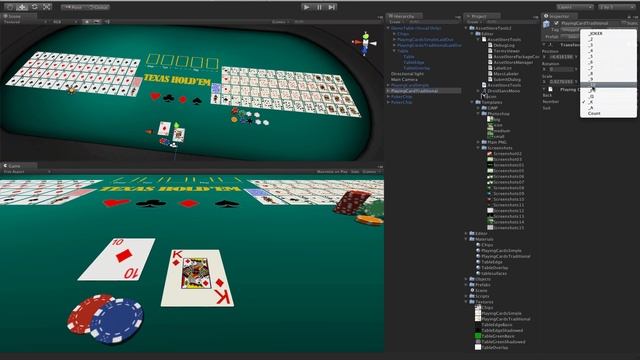Image resolution: width=640 pixels, height=360 pixels.
Task: Click the Position X input field
Action: click(x=562, y=57)
